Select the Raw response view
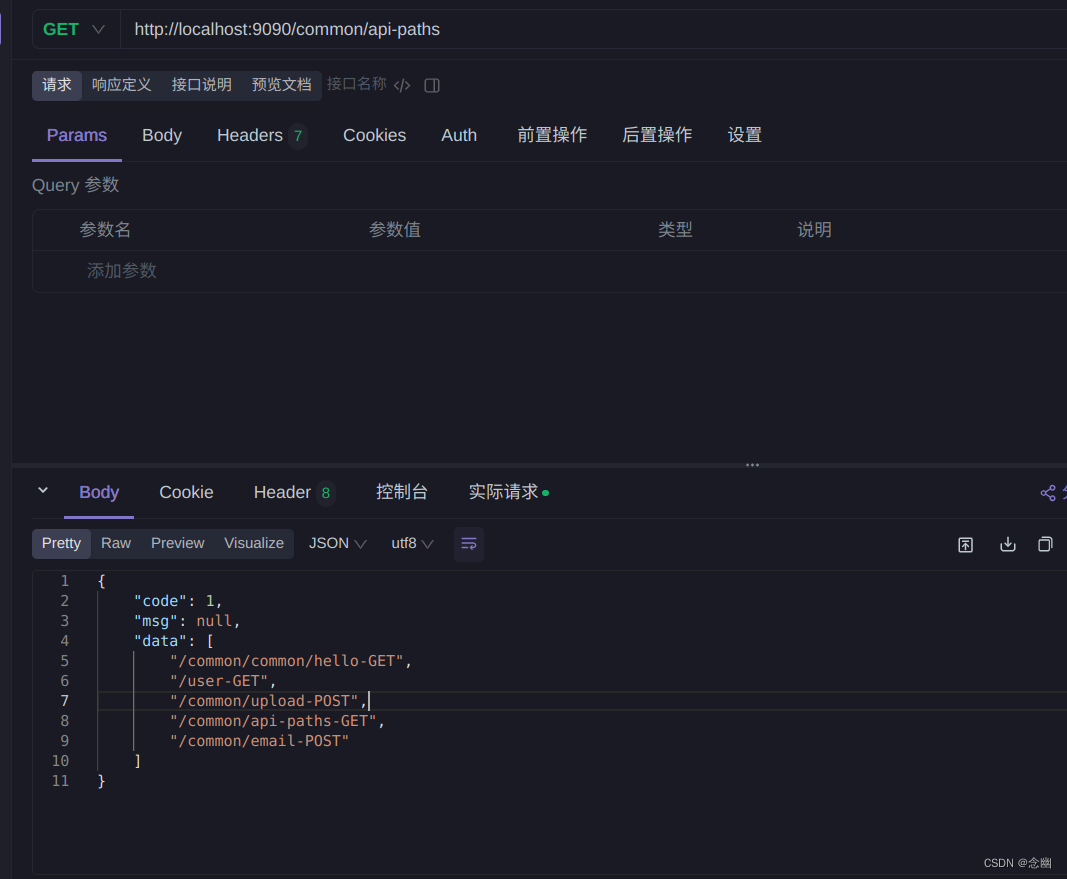1067x879 pixels. 116,543
